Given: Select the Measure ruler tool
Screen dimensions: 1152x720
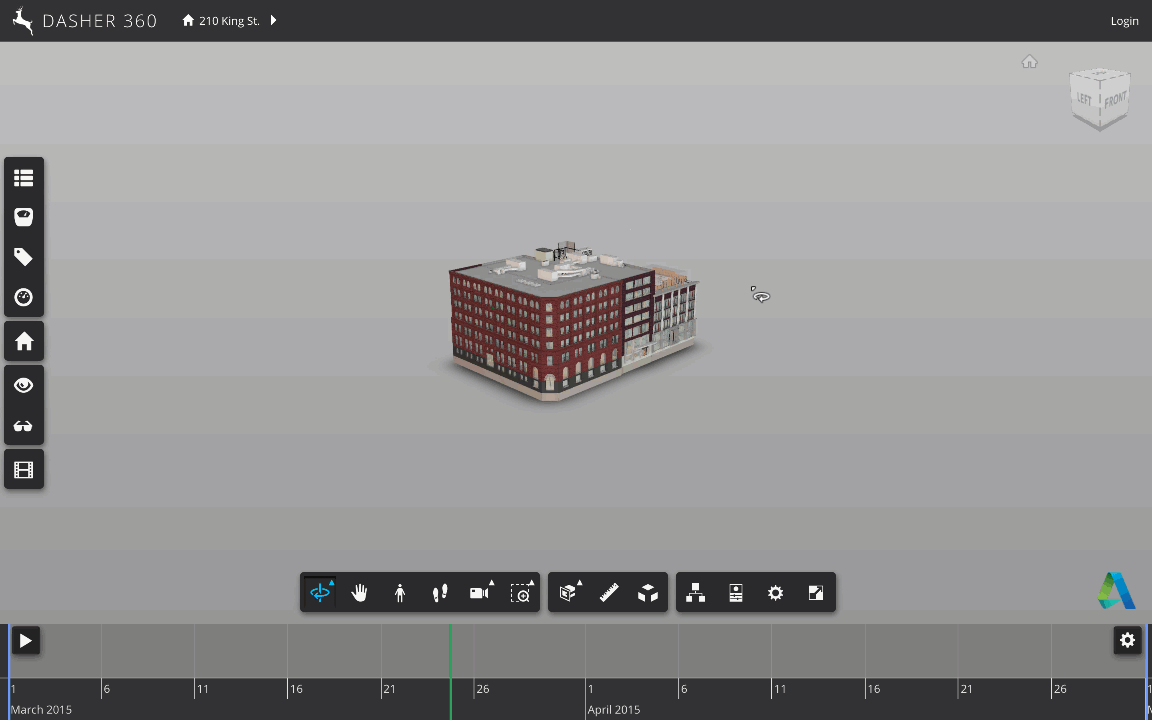Looking at the screenshot, I should pos(608,592).
